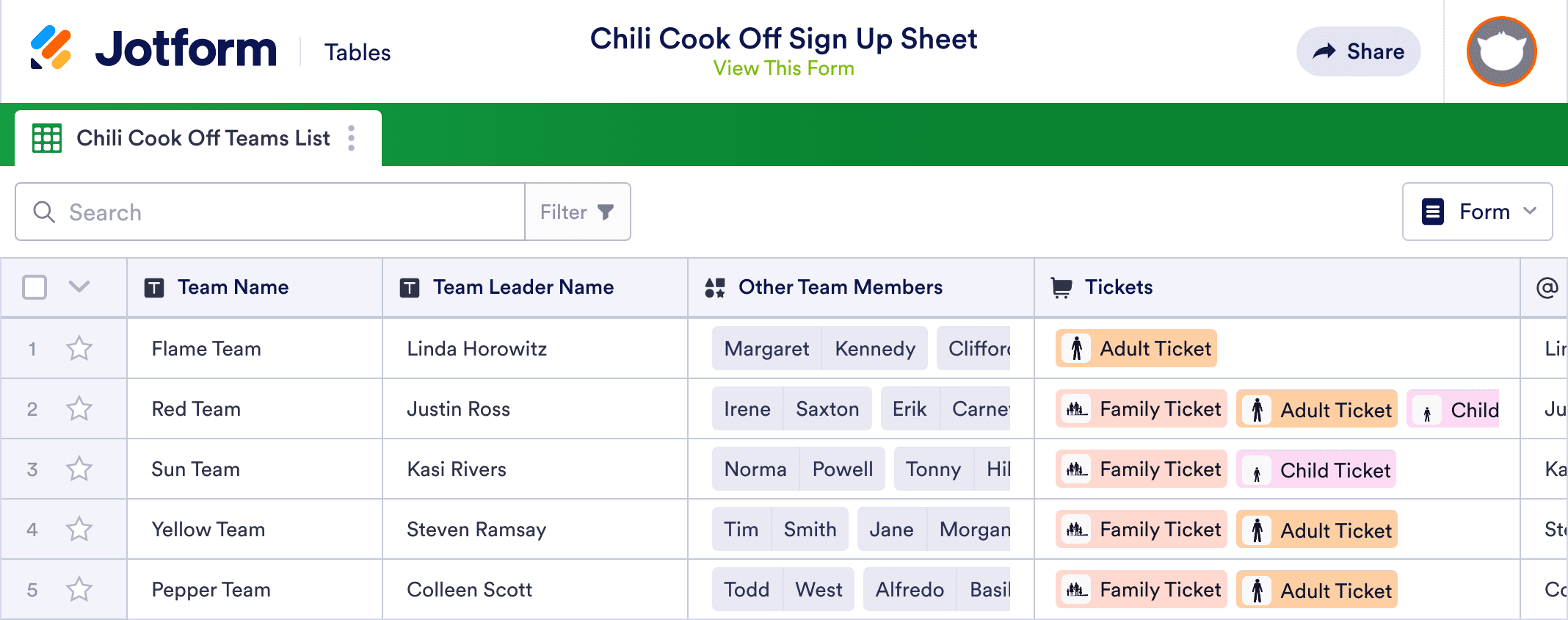Open the View This Form link
The height and width of the screenshot is (620, 1568).
pos(783,68)
